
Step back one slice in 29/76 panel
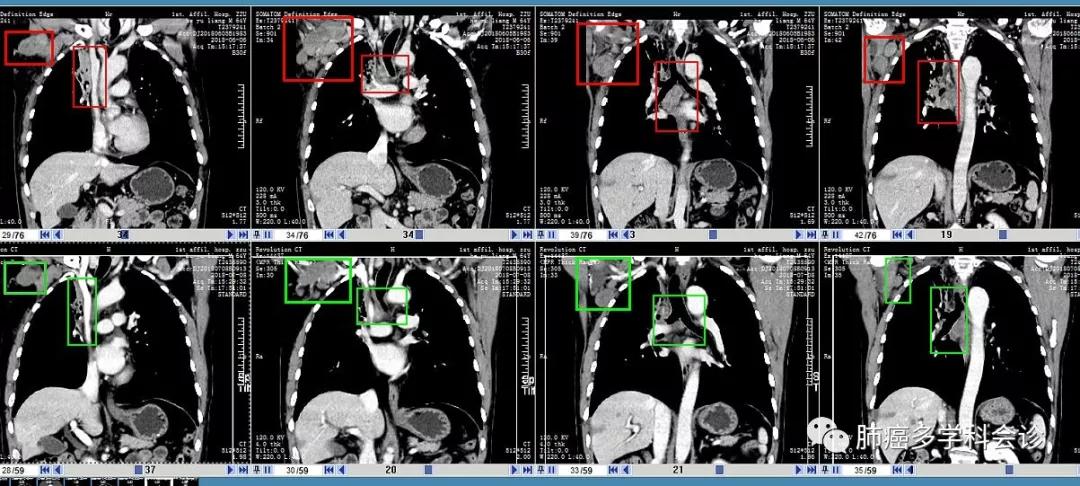pos(58,235)
